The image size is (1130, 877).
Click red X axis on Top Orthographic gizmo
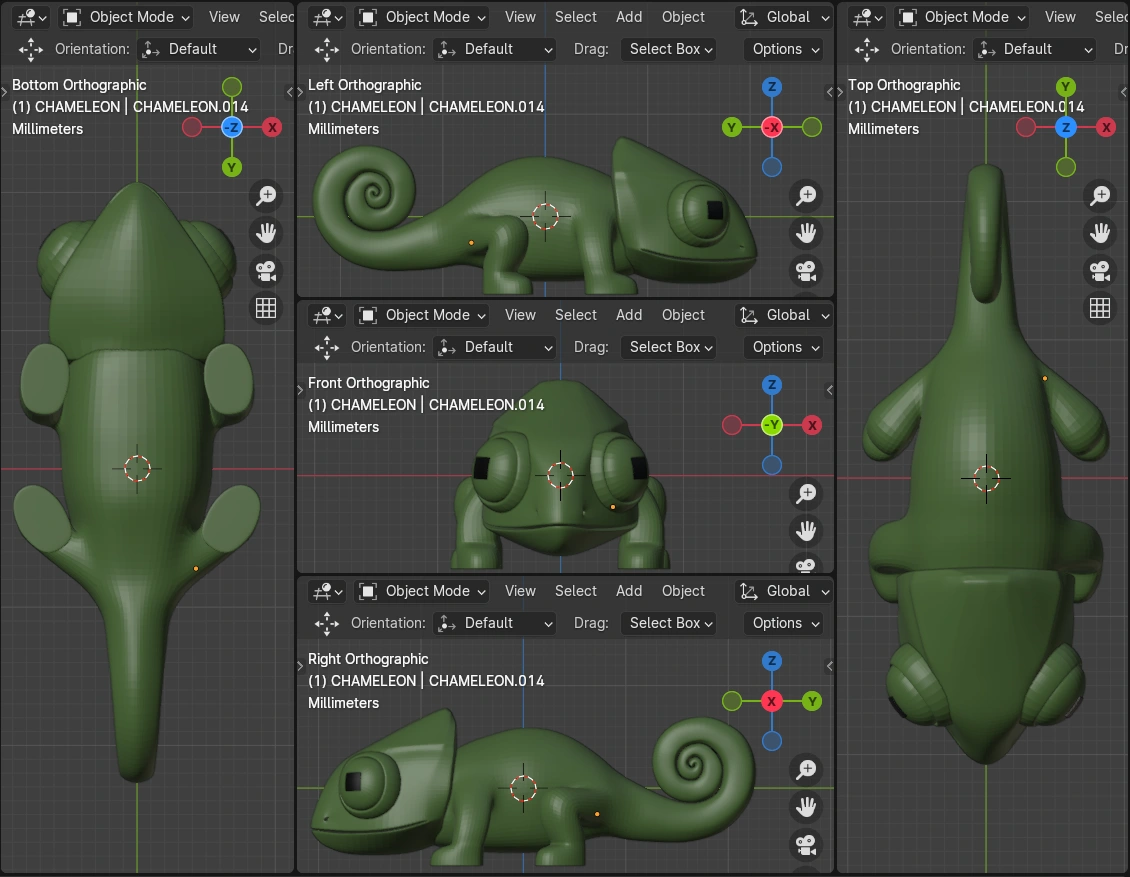1106,127
